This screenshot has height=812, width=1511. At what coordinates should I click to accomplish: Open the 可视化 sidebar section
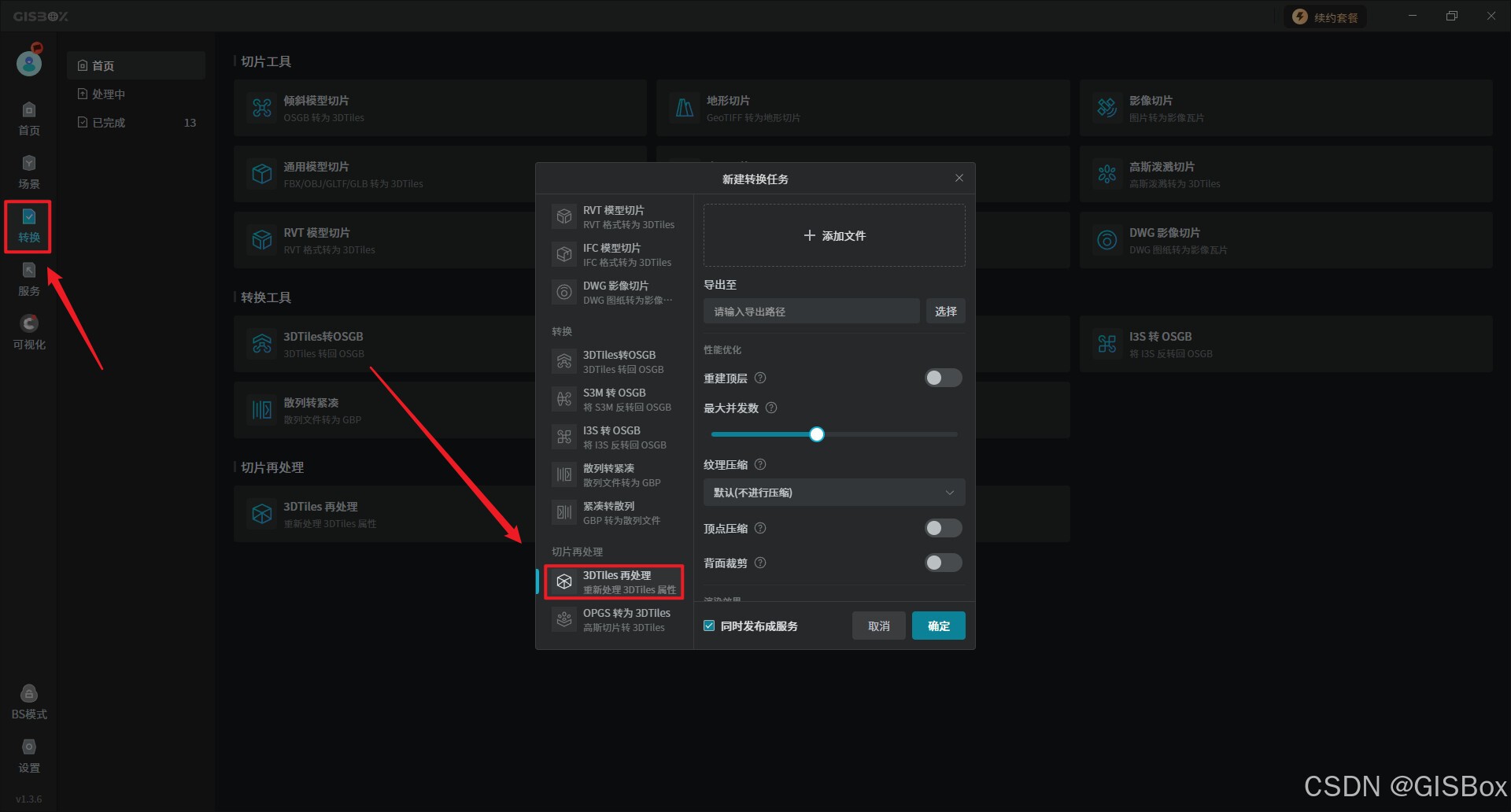pos(29,333)
